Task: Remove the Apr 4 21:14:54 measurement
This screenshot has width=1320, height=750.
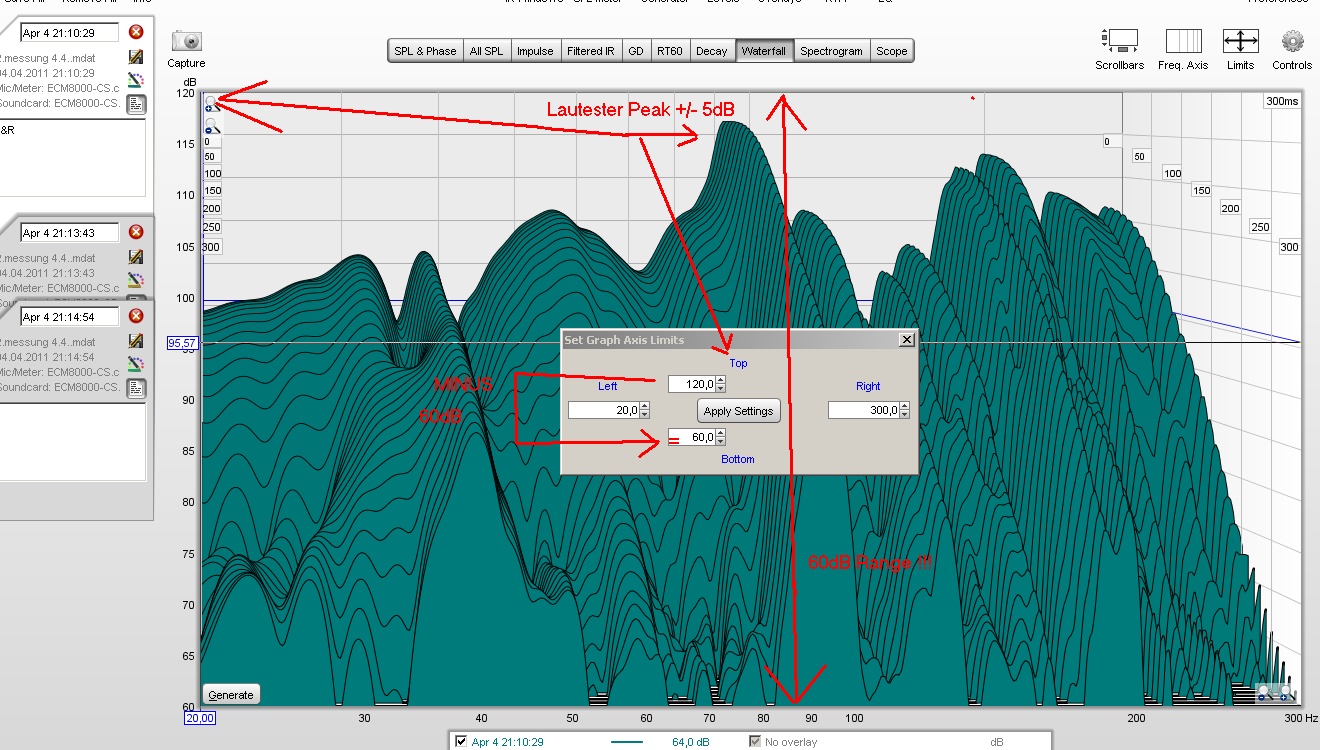Action: [136, 316]
